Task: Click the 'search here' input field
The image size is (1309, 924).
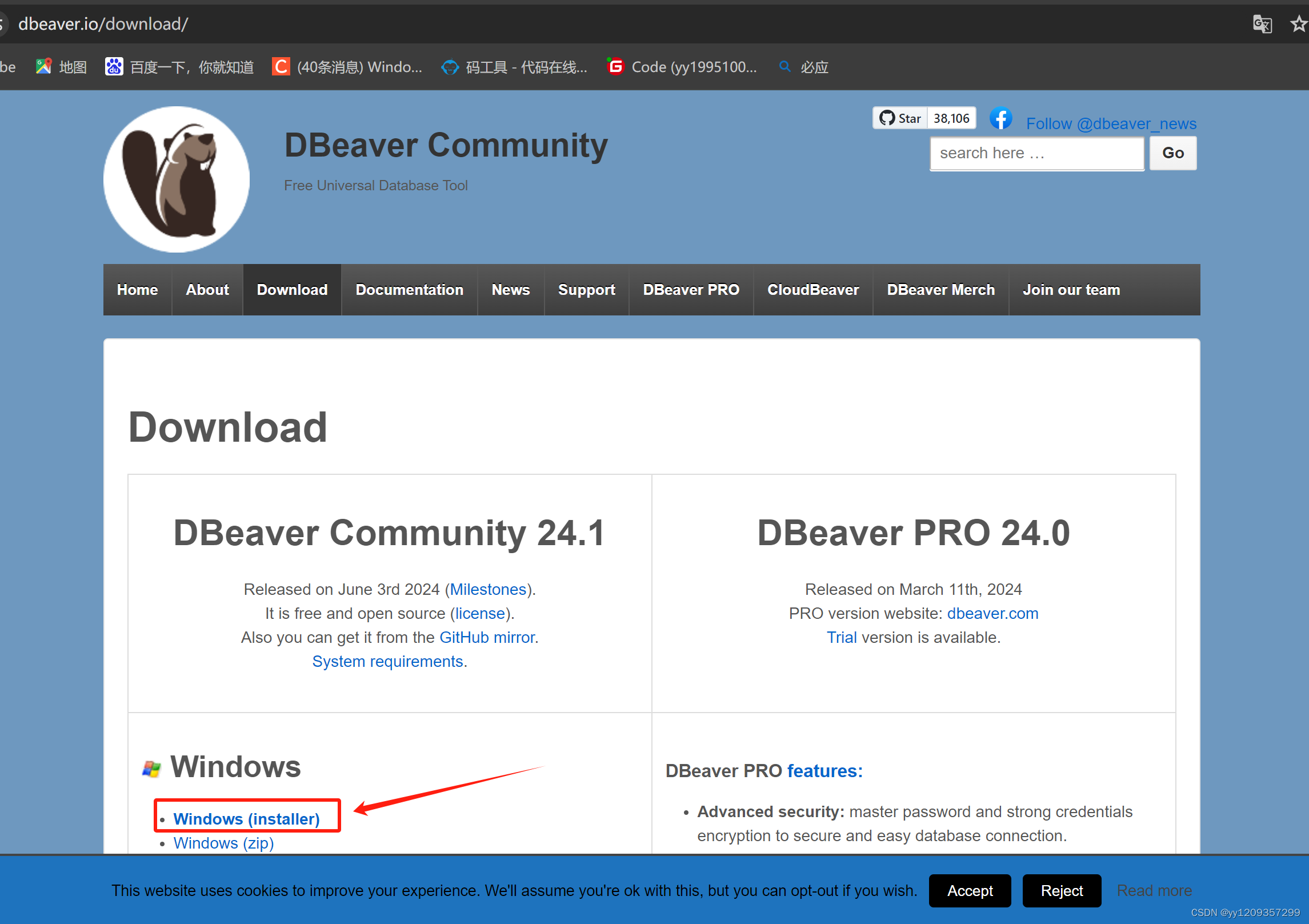Action: (1036, 153)
